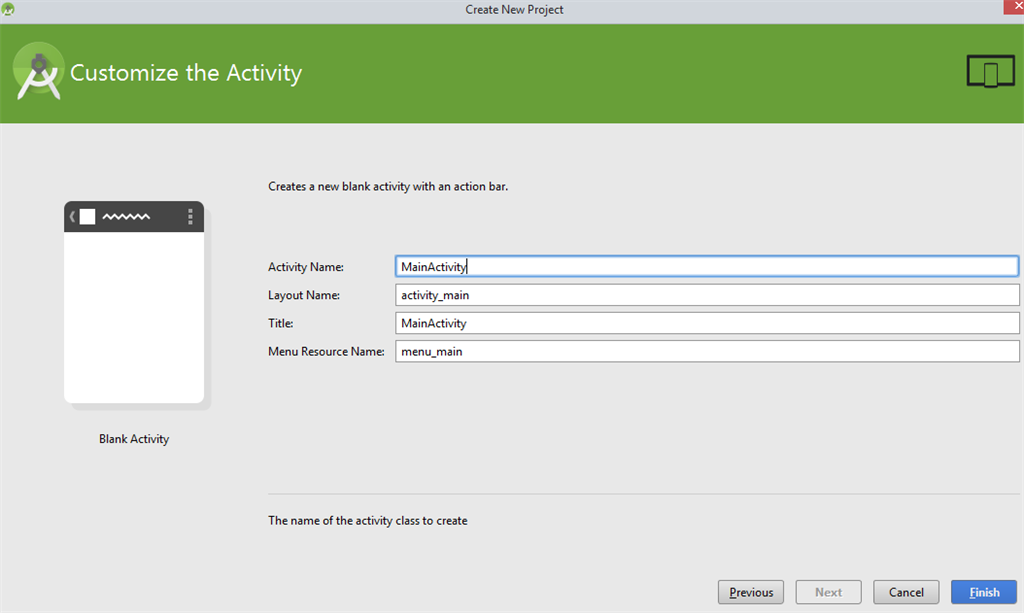The height and width of the screenshot is (613, 1024).
Task: Click the back chevron in the activity preview
Action: click(72, 216)
